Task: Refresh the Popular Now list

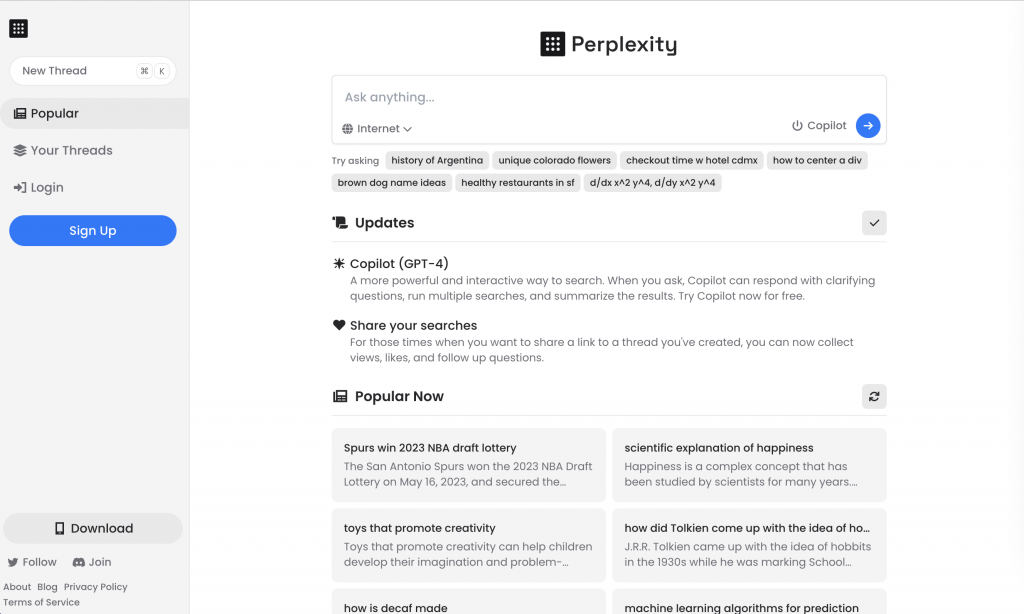Action: point(874,397)
